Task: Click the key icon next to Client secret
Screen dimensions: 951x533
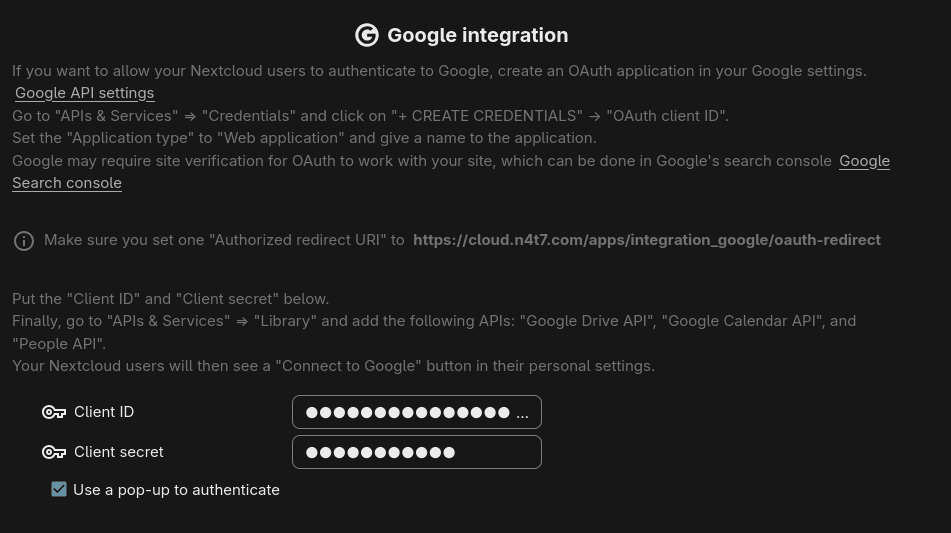Action: (x=54, y=452)
